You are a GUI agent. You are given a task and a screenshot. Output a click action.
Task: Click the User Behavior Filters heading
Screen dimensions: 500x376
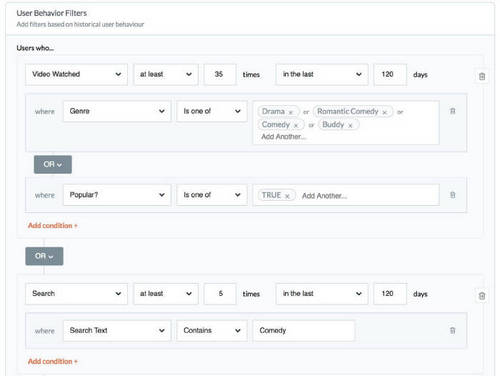52,13
